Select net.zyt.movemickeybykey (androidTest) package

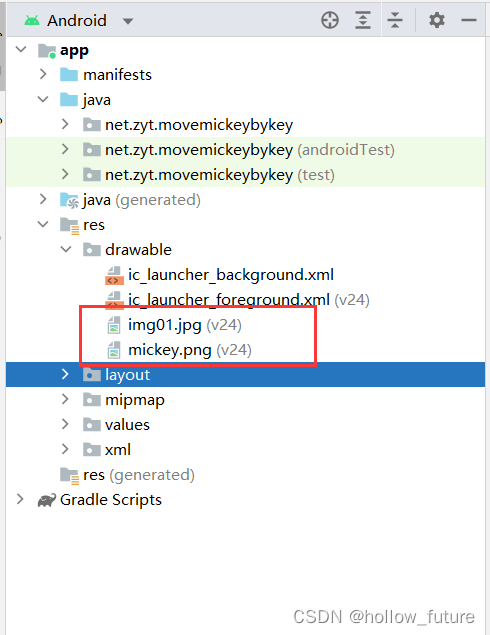tap(250, 150)
